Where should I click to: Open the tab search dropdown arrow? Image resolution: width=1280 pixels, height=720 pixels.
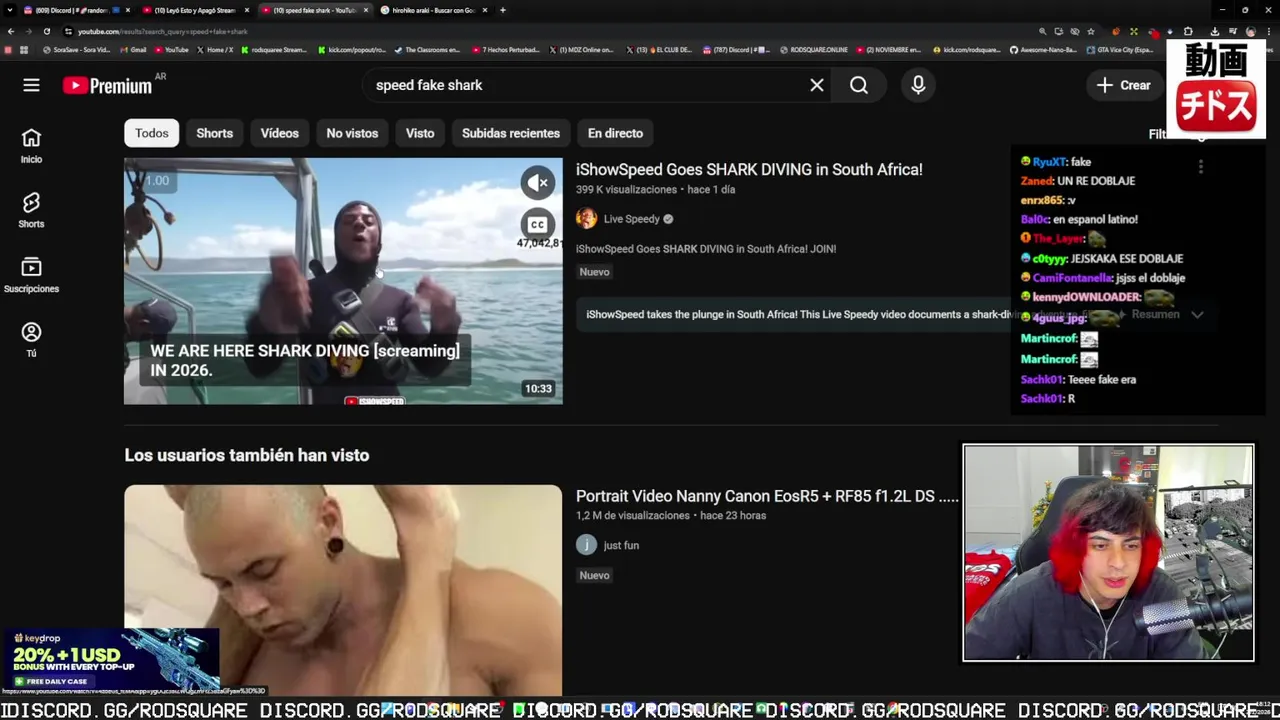tap(9, 10)
